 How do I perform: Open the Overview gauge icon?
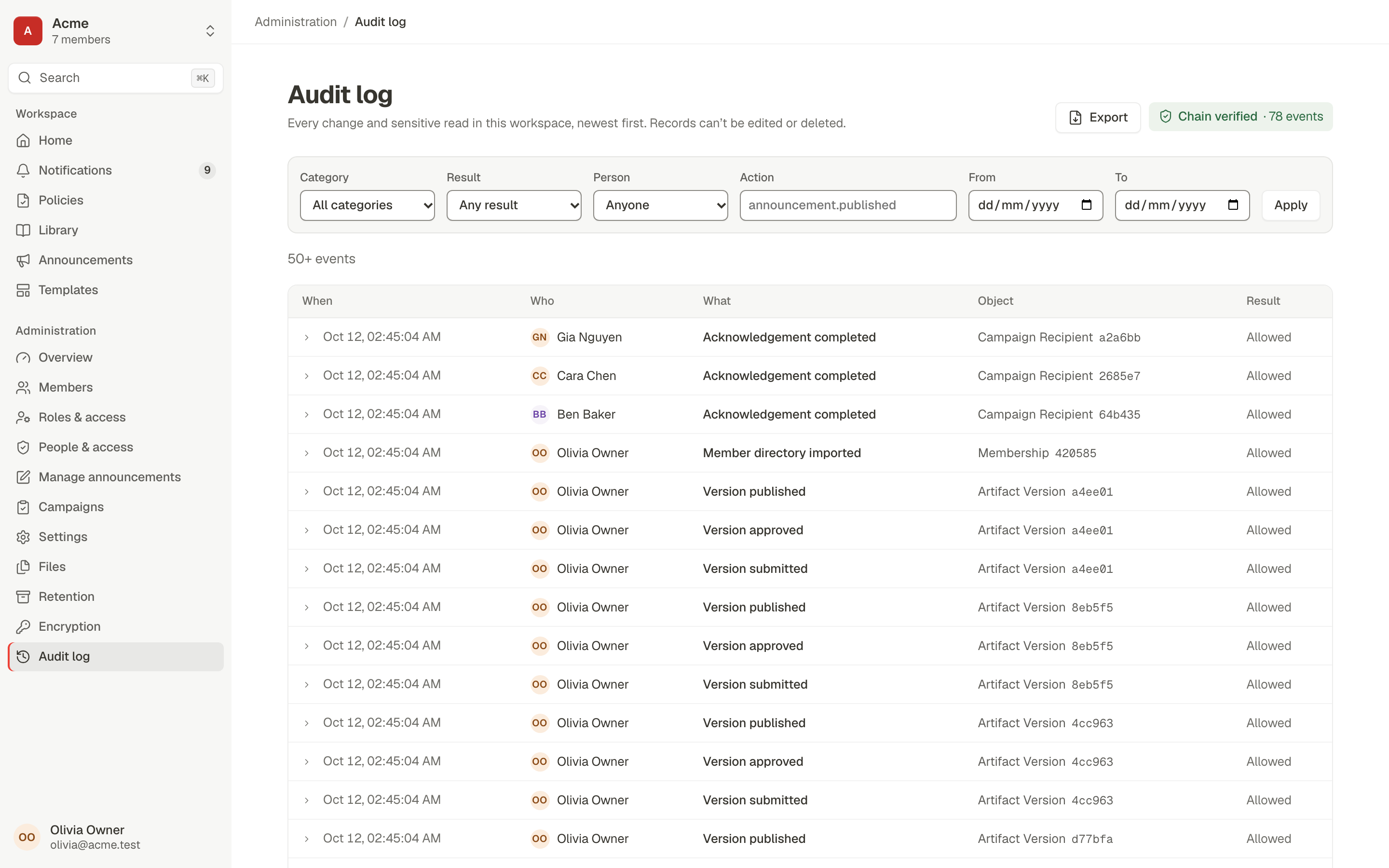[23, 358]
